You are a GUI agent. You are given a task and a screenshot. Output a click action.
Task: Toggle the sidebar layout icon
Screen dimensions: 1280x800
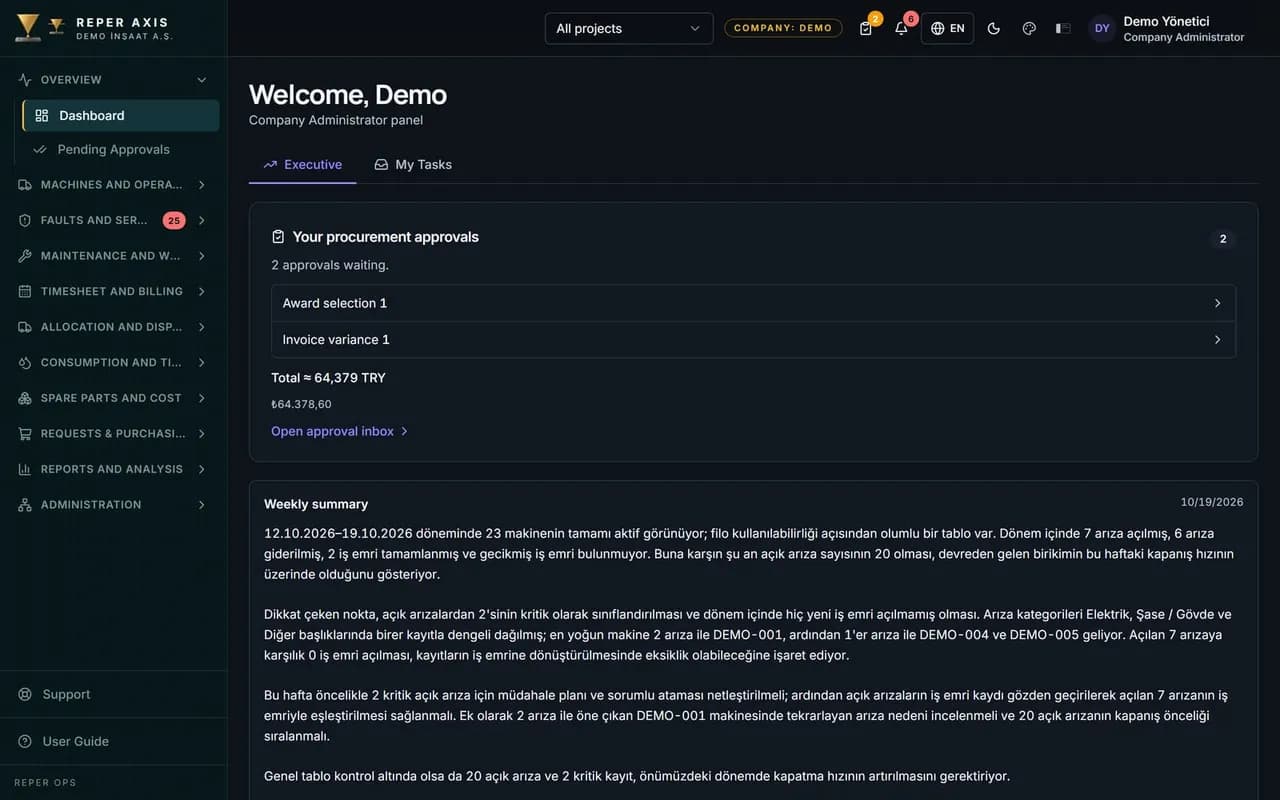click(x=1063, y=28)
